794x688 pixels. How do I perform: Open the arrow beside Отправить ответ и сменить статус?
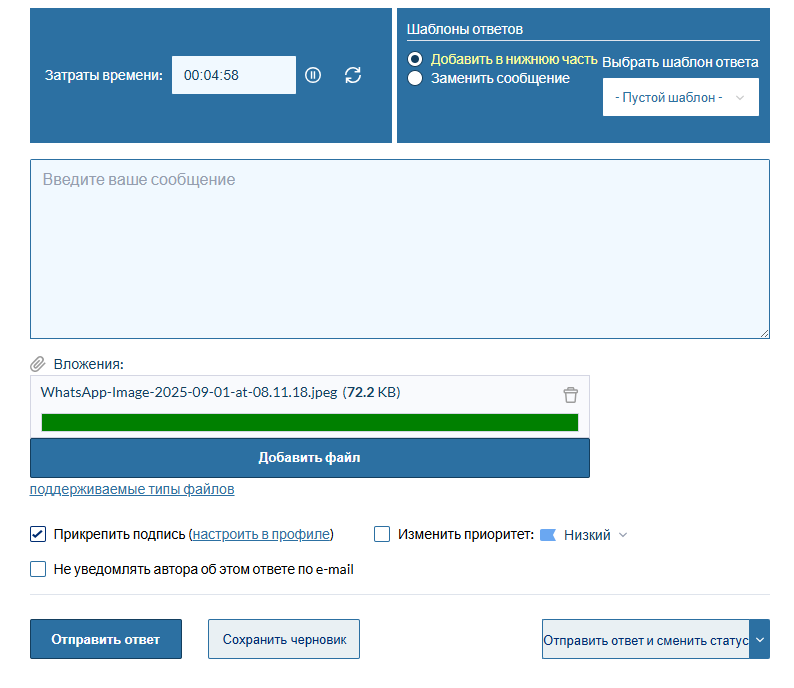(760, 639)
